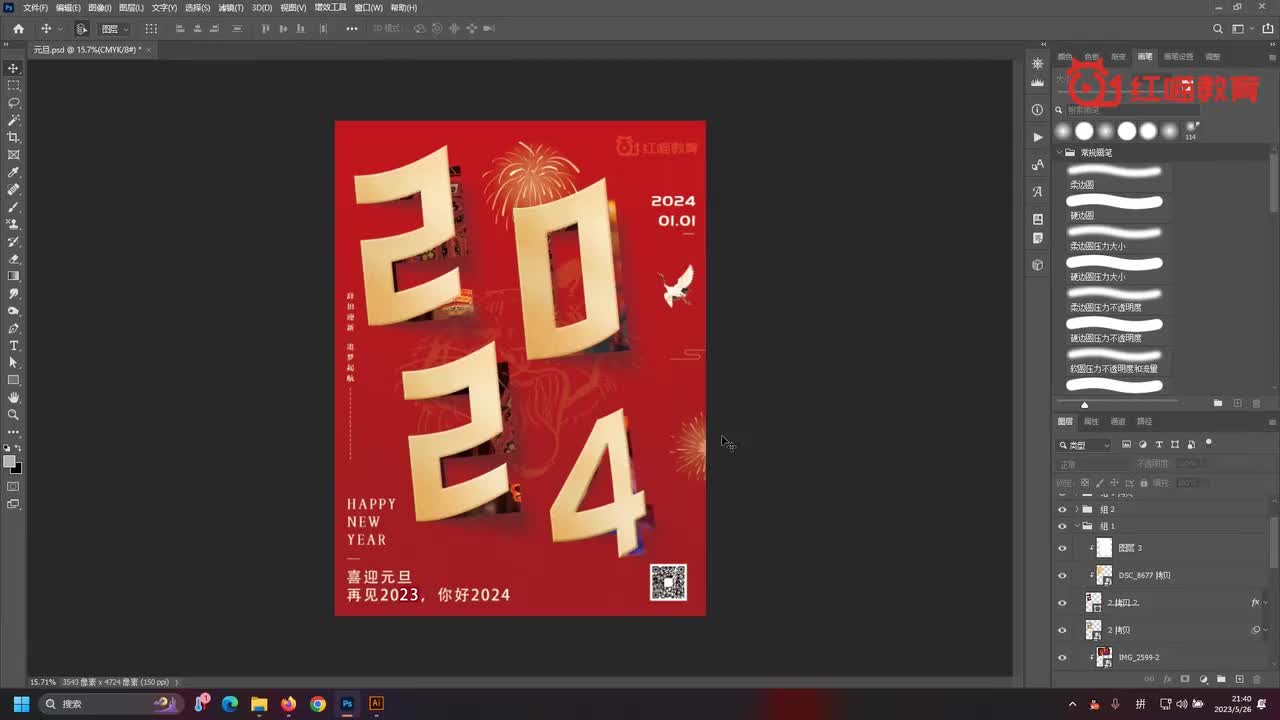This screenshot has width=1280, height=720.
Task: Open the 文件(F) menu
Action: (x=35, y=7)
